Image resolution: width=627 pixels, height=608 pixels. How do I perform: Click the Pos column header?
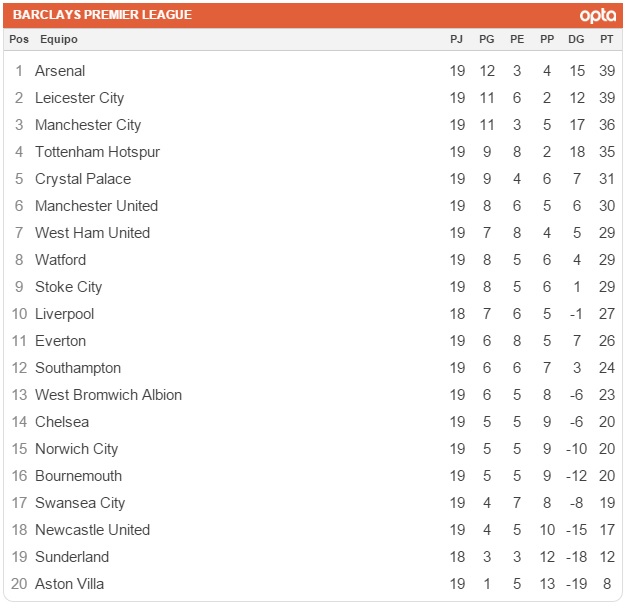tap(19, 39)
